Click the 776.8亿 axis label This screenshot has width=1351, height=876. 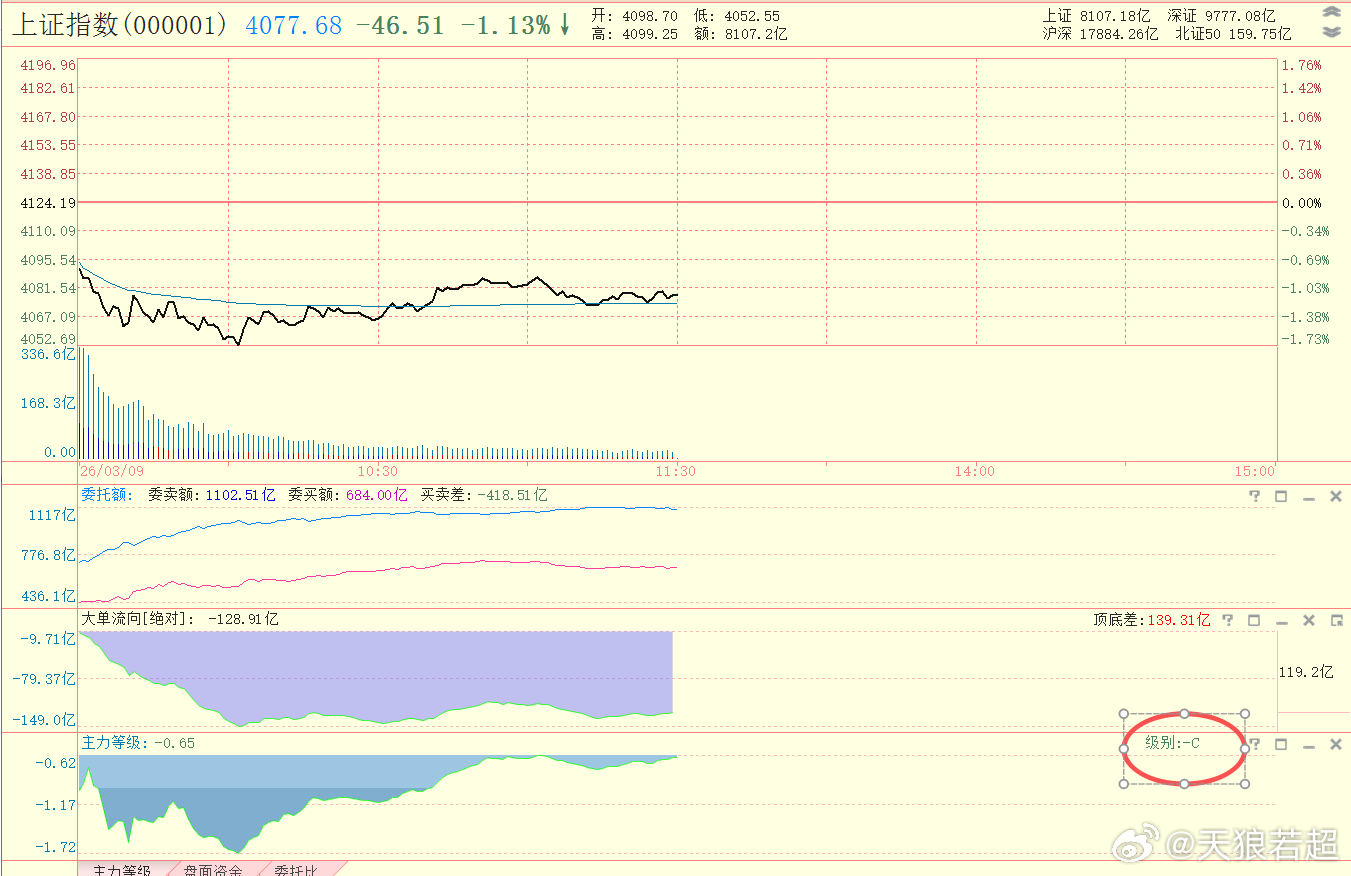click(x=48, y=555)
